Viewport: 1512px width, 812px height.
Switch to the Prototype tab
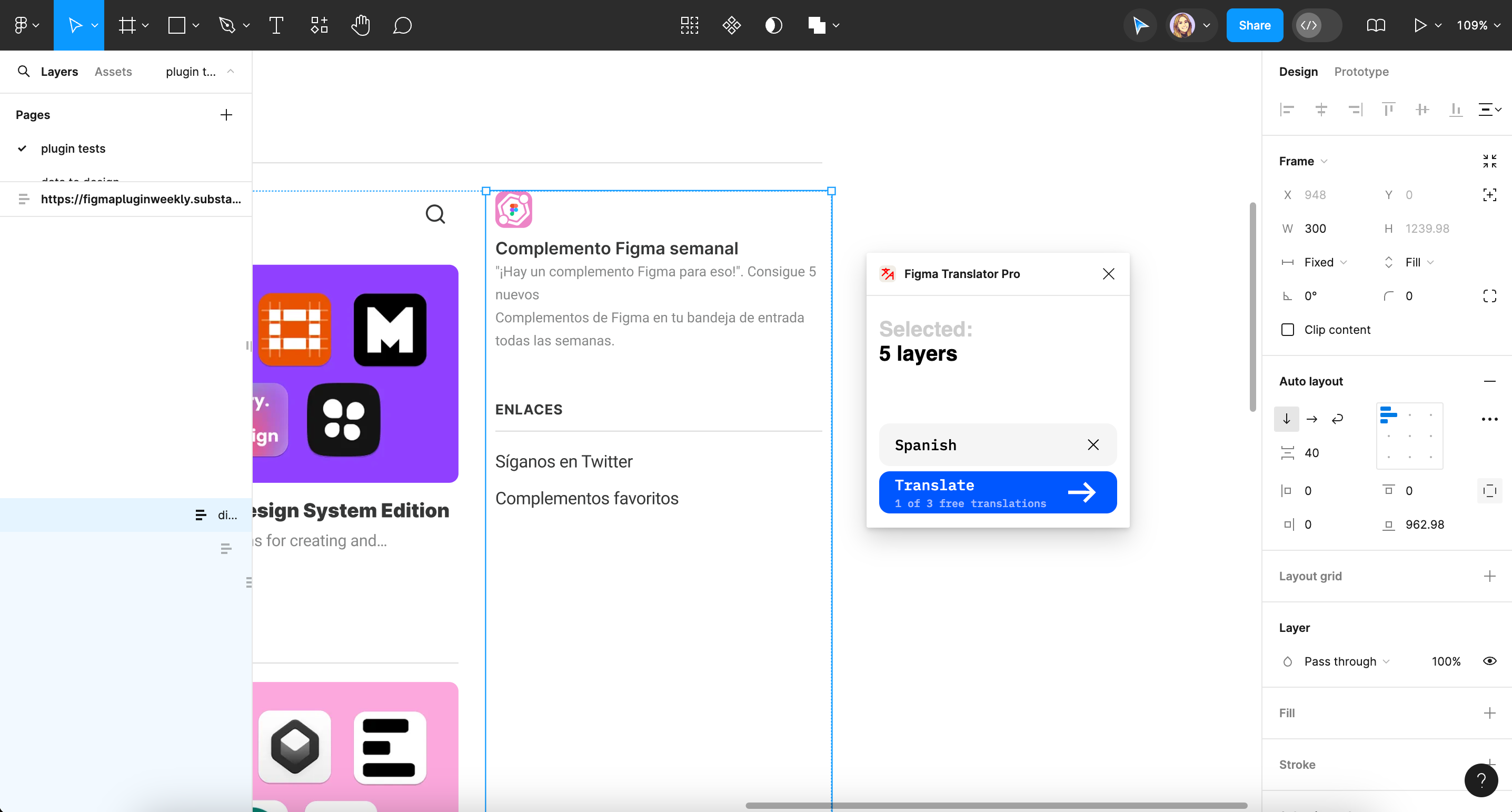(1360, 72)
